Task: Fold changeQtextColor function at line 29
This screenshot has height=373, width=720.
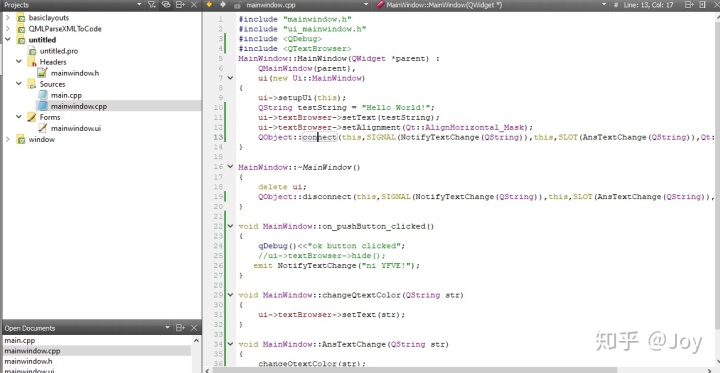Action: (x=231, y=295)
